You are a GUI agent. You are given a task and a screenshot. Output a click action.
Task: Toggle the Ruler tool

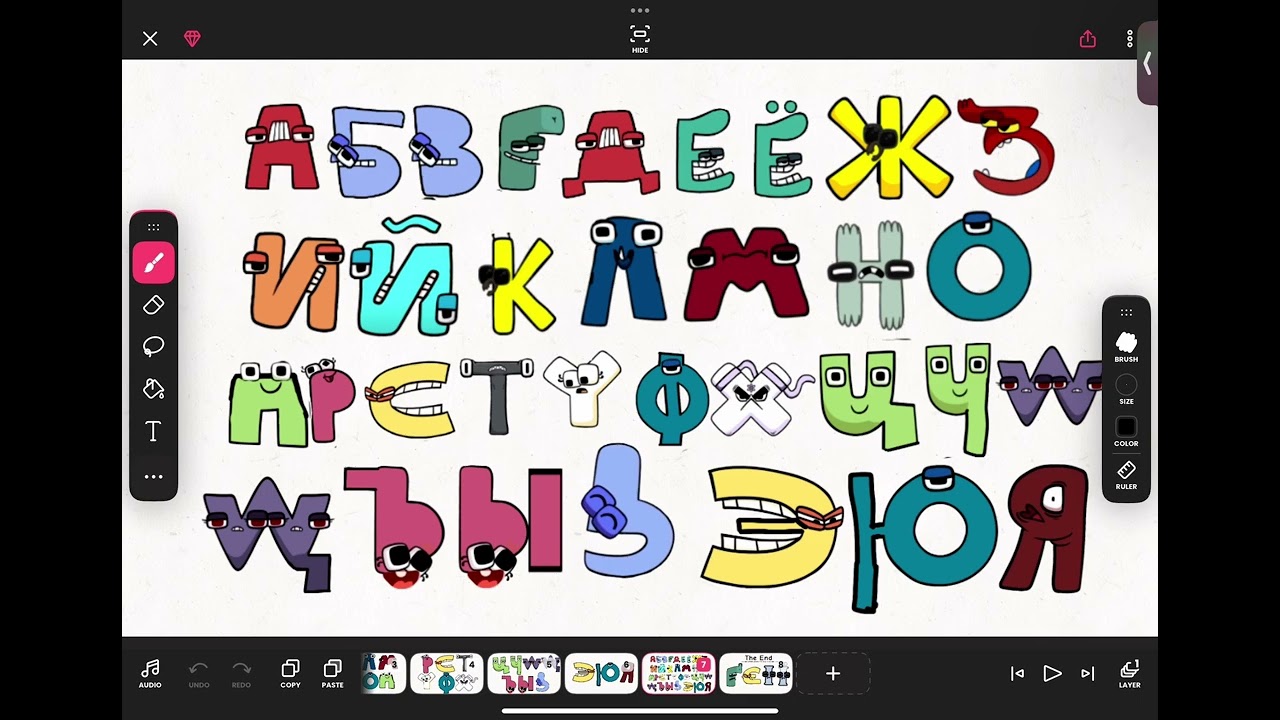1126,475
